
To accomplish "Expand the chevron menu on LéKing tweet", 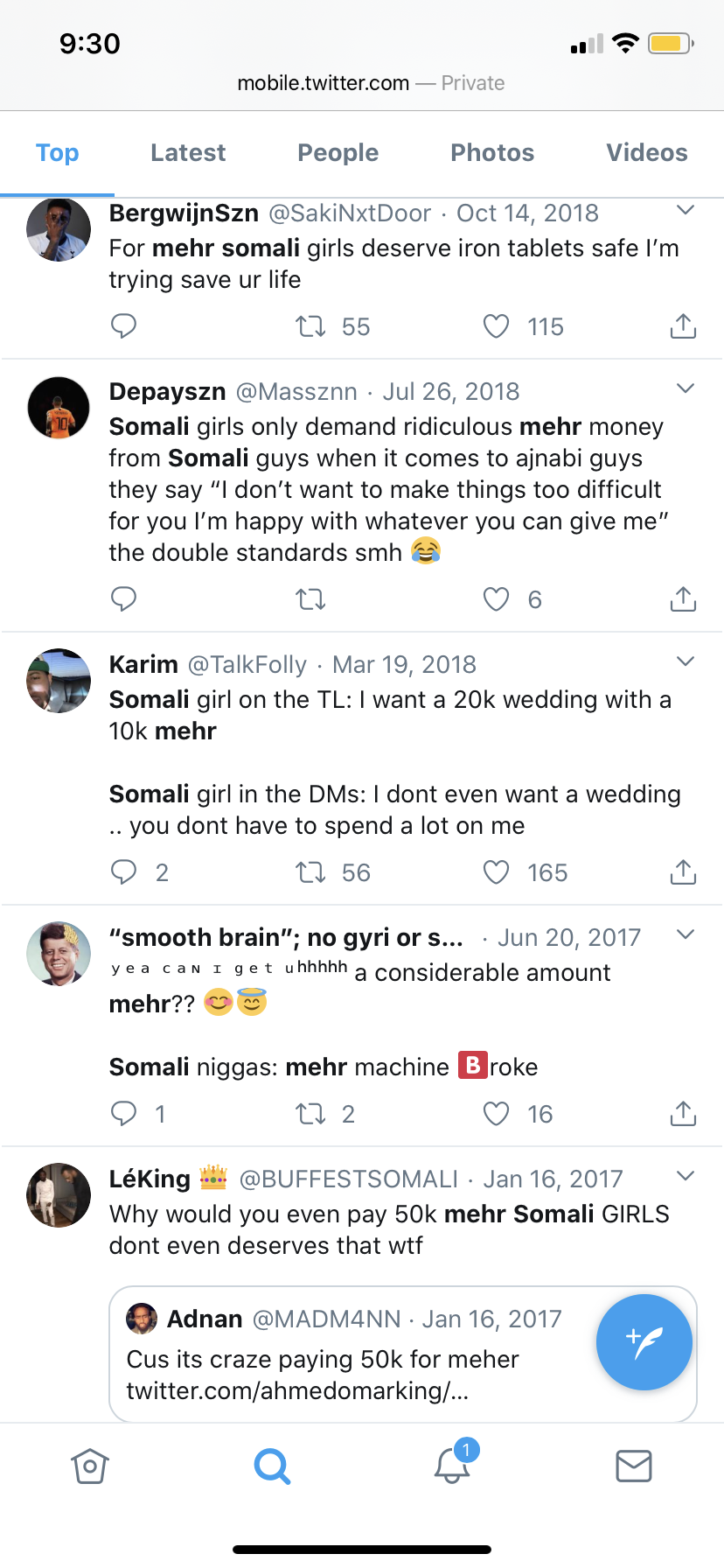I will point(686,1176).
